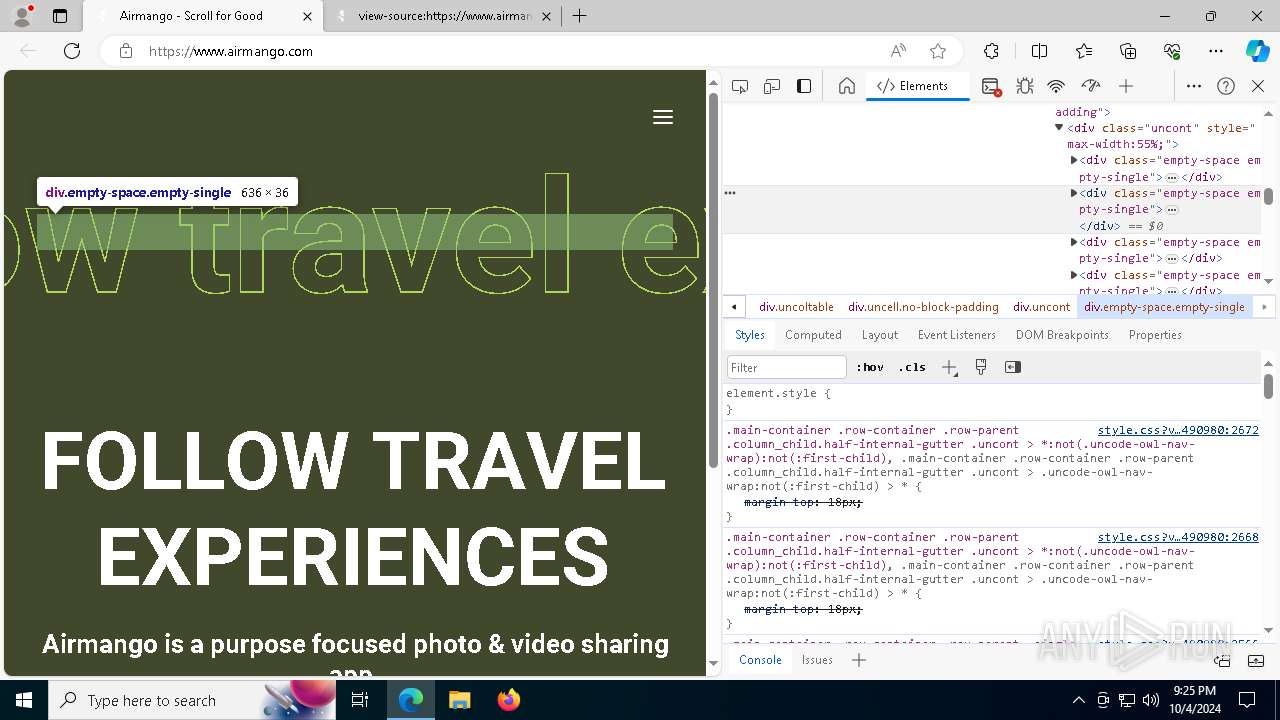Toggle computed styles sidebar icon
1280x720 pixels.
click(1013, 367)
